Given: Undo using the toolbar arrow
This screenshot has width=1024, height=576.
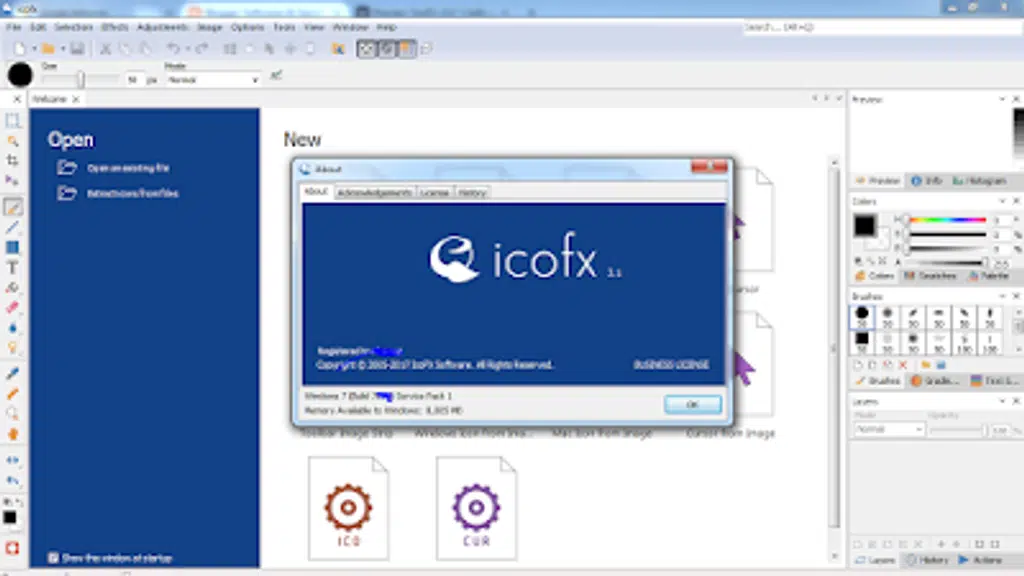Looking at the screenshot, I should click(x=173, y=49).
